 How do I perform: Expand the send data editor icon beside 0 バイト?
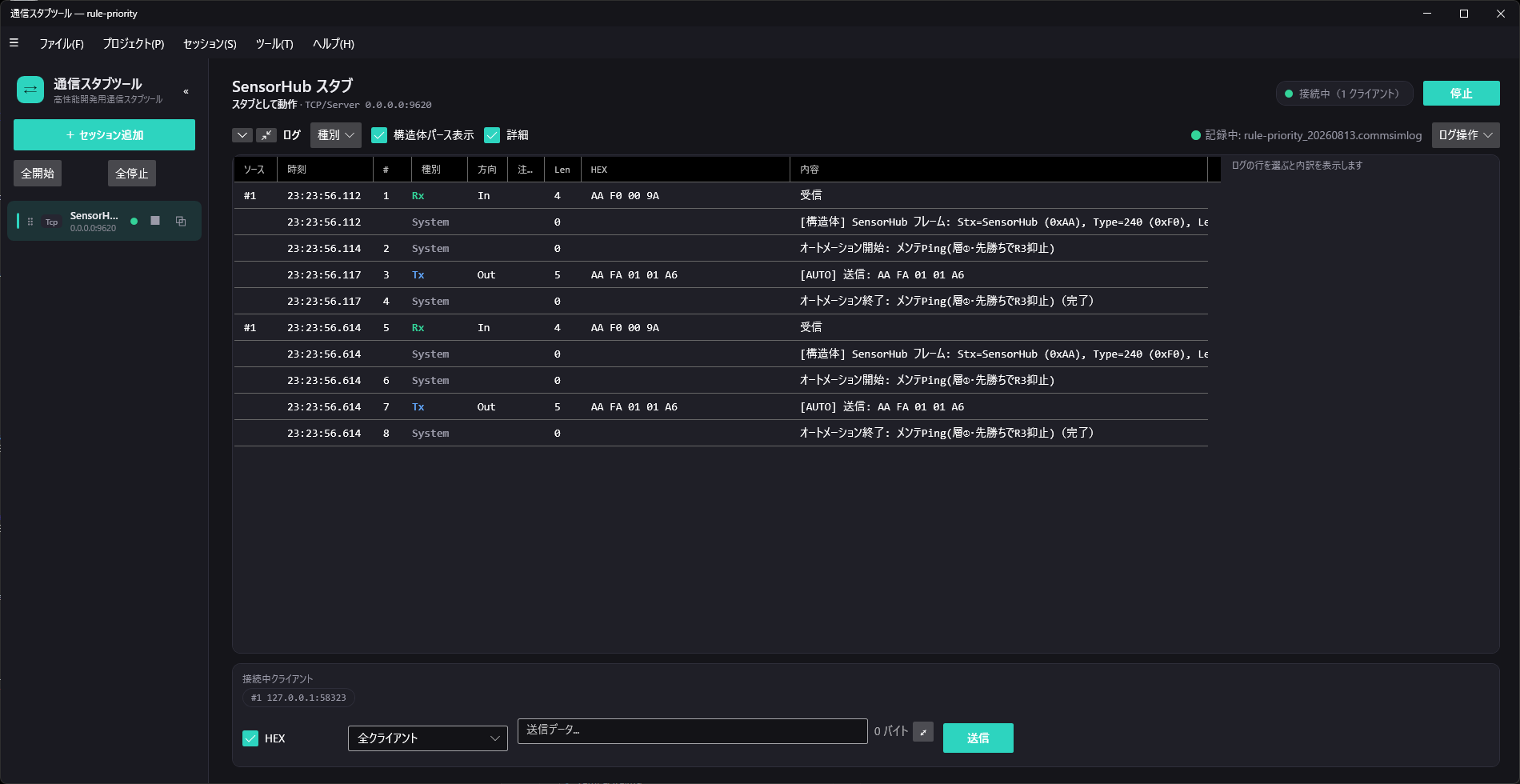click(x=923, y=732)
